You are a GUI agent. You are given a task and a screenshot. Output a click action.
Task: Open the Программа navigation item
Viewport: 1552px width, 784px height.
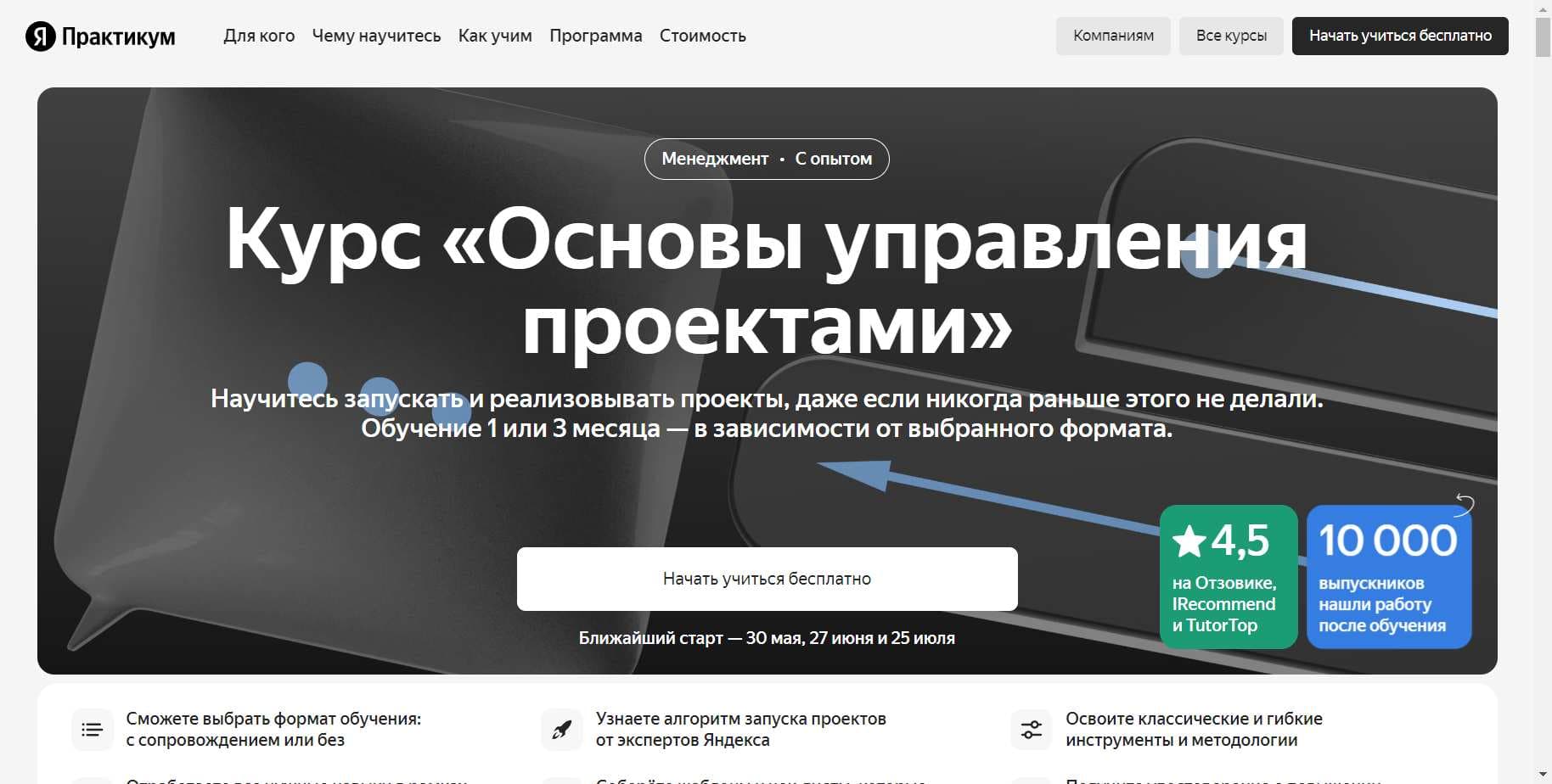596,36
